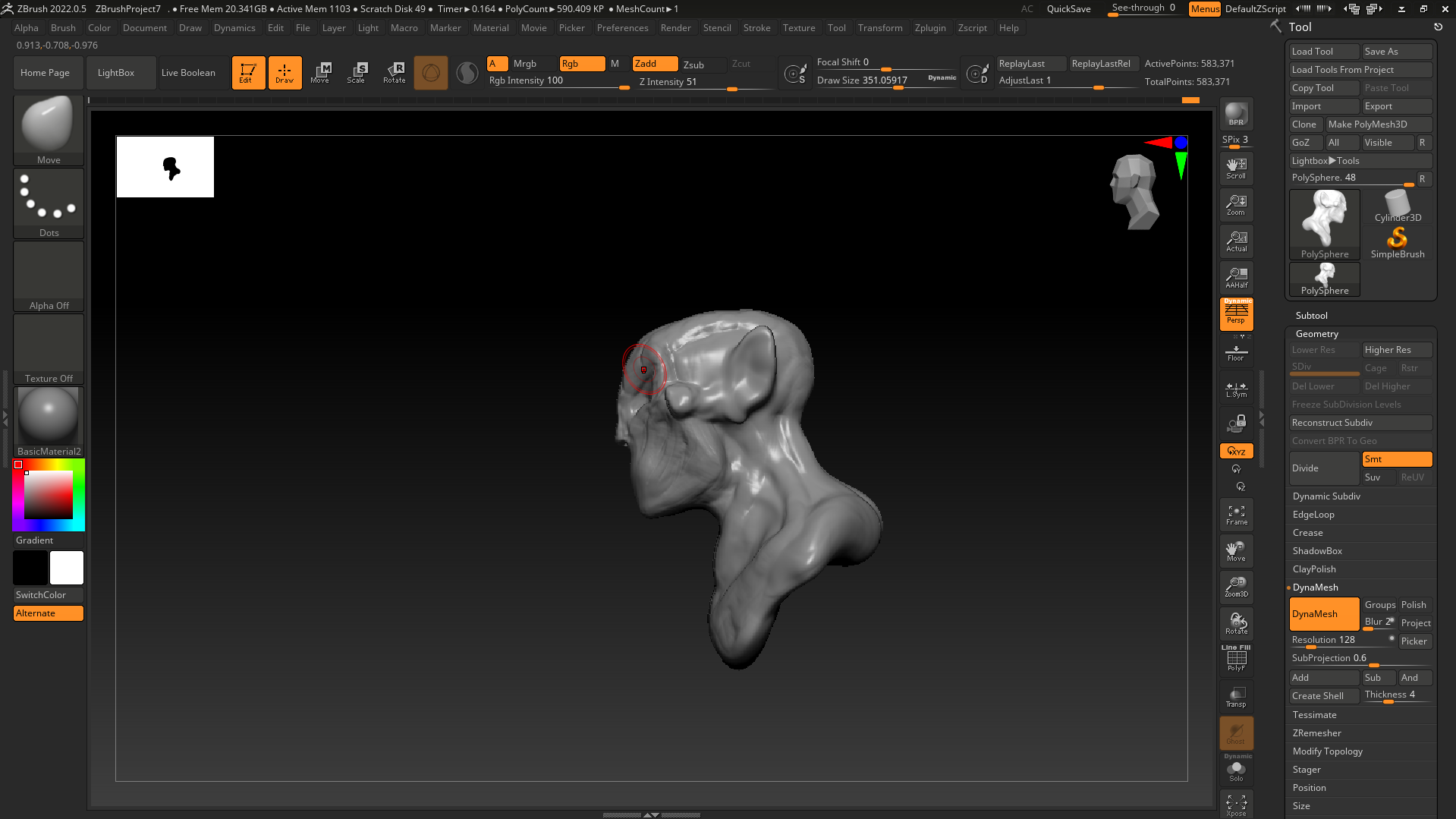Click the PolyF Line Fill icon
The width and height of the screenshot is (1456, 819).
click(1236, 658)
